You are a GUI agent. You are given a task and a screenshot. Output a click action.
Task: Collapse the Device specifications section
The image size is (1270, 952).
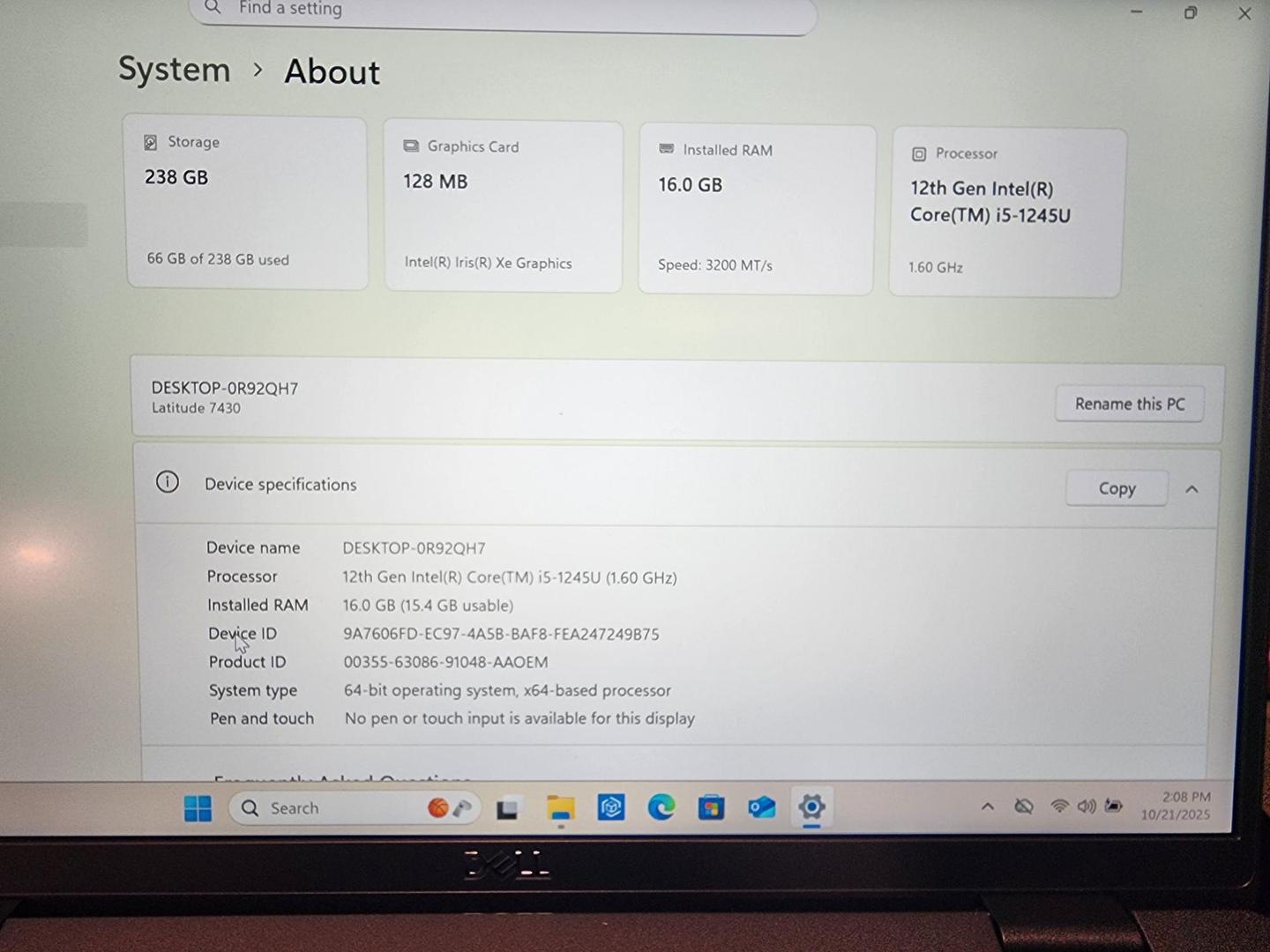[1192, 489]
